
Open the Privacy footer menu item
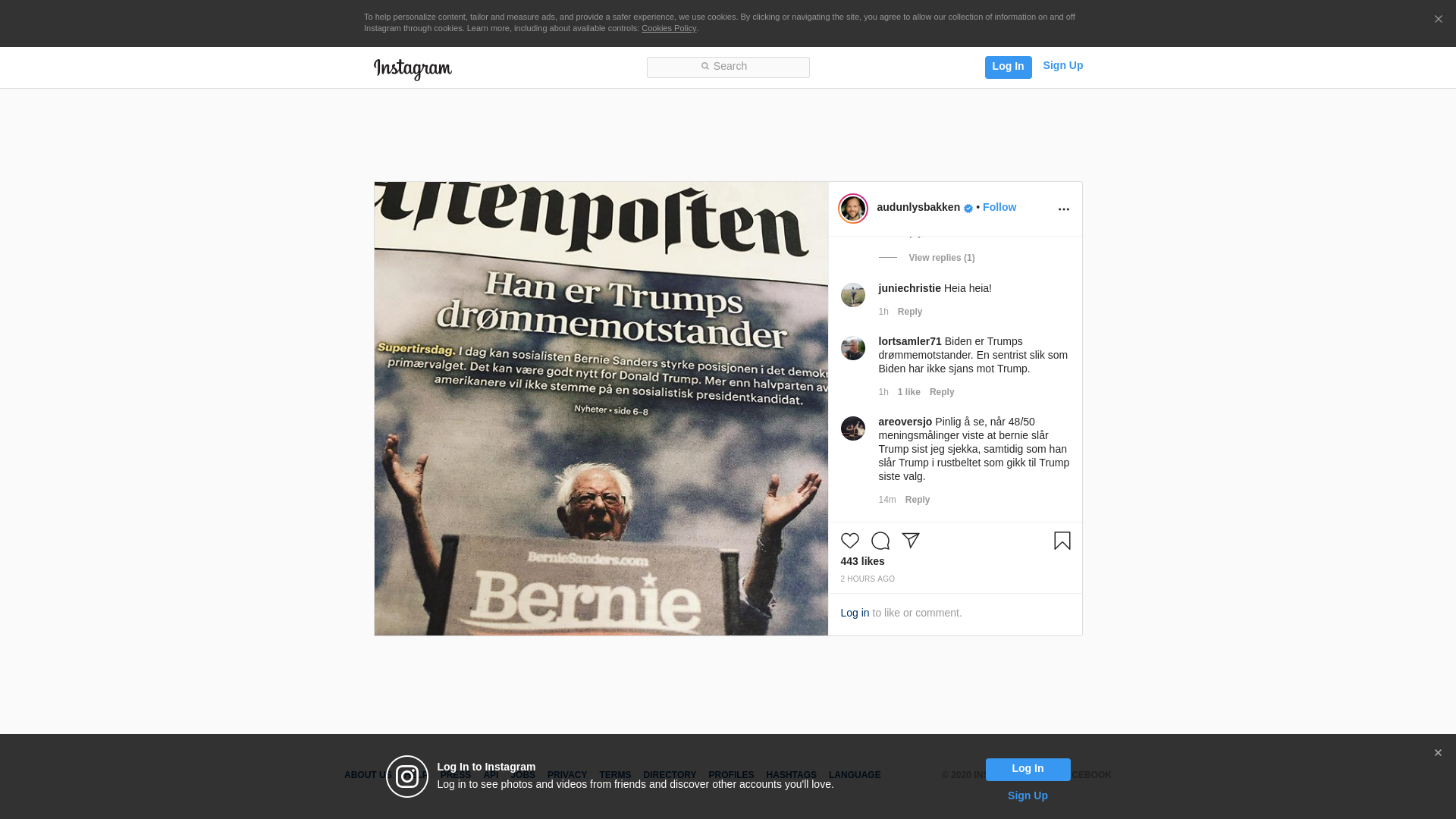(x=567, y=775)
